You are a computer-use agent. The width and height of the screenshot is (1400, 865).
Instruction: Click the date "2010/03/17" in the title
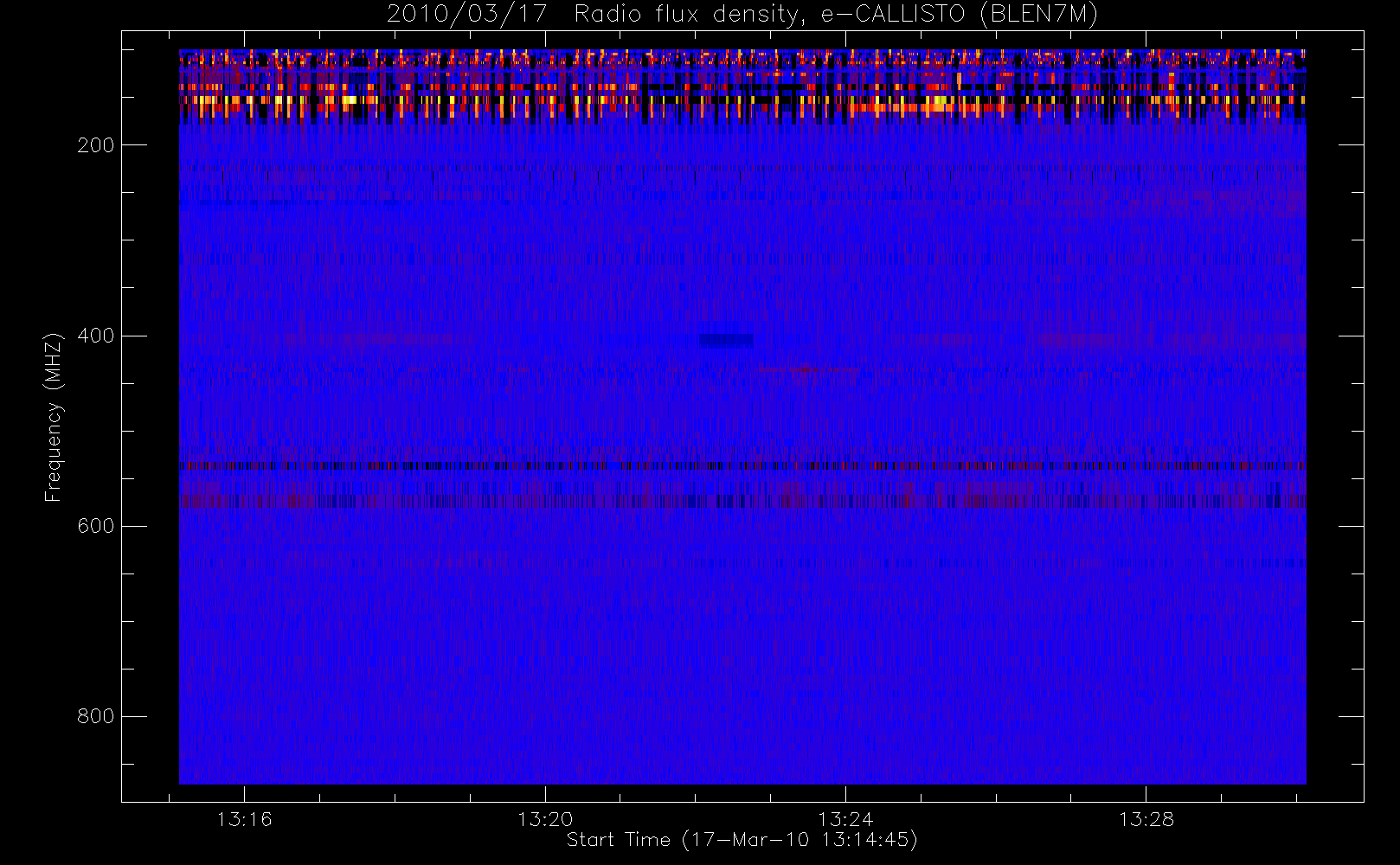466,14
